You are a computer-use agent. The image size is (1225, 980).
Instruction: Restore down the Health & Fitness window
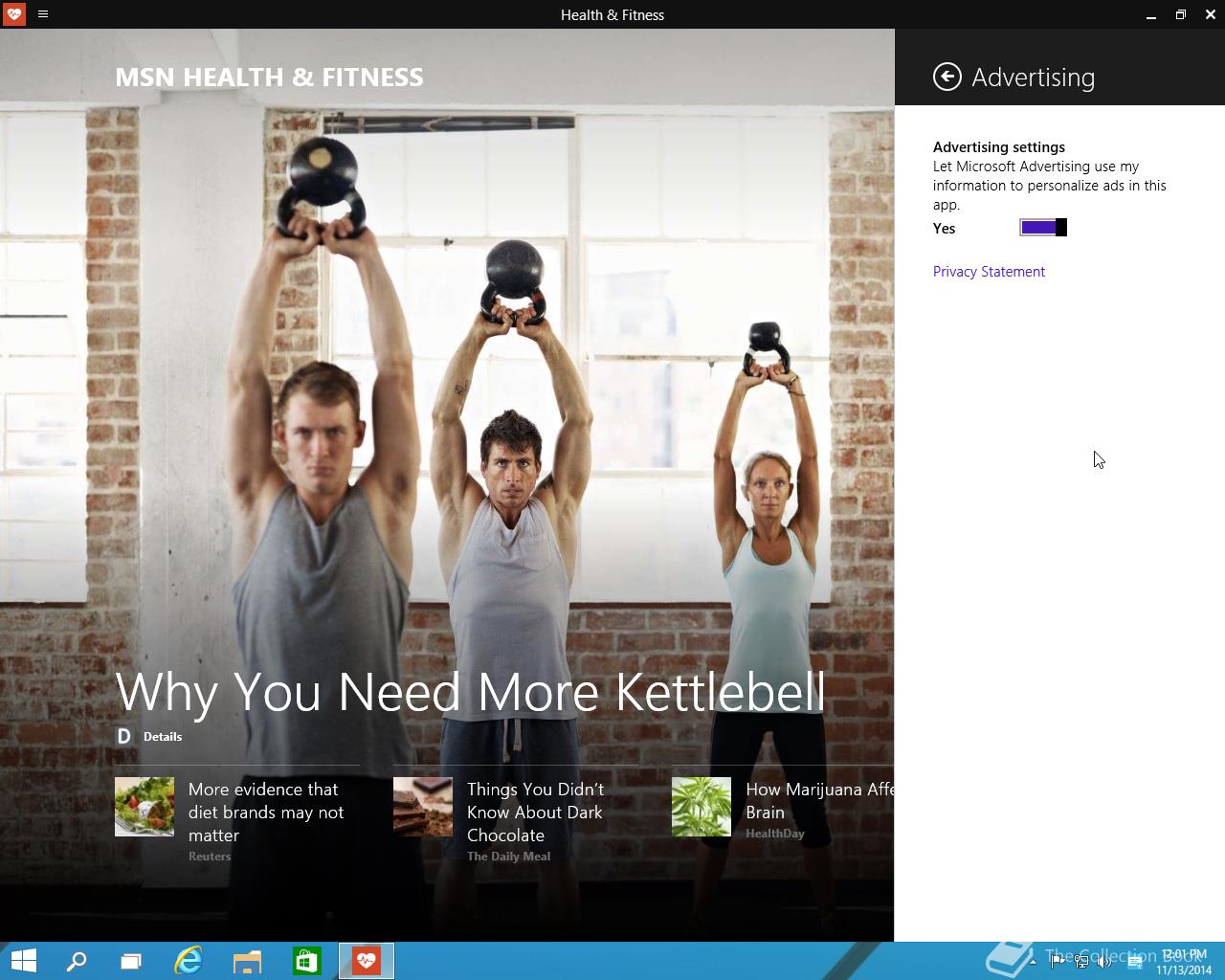[1181, 14]
